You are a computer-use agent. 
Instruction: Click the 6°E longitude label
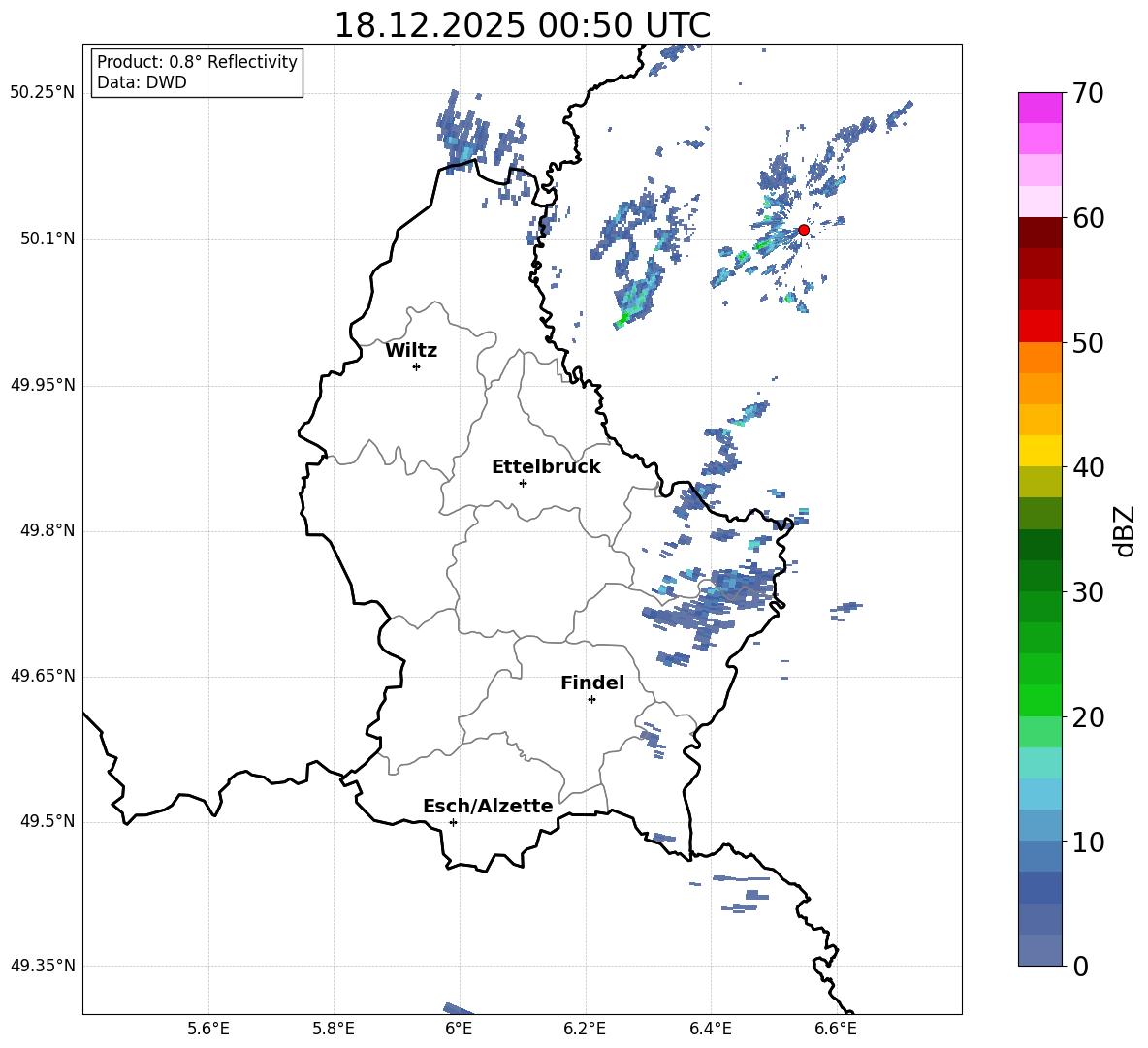point(459,1029)
